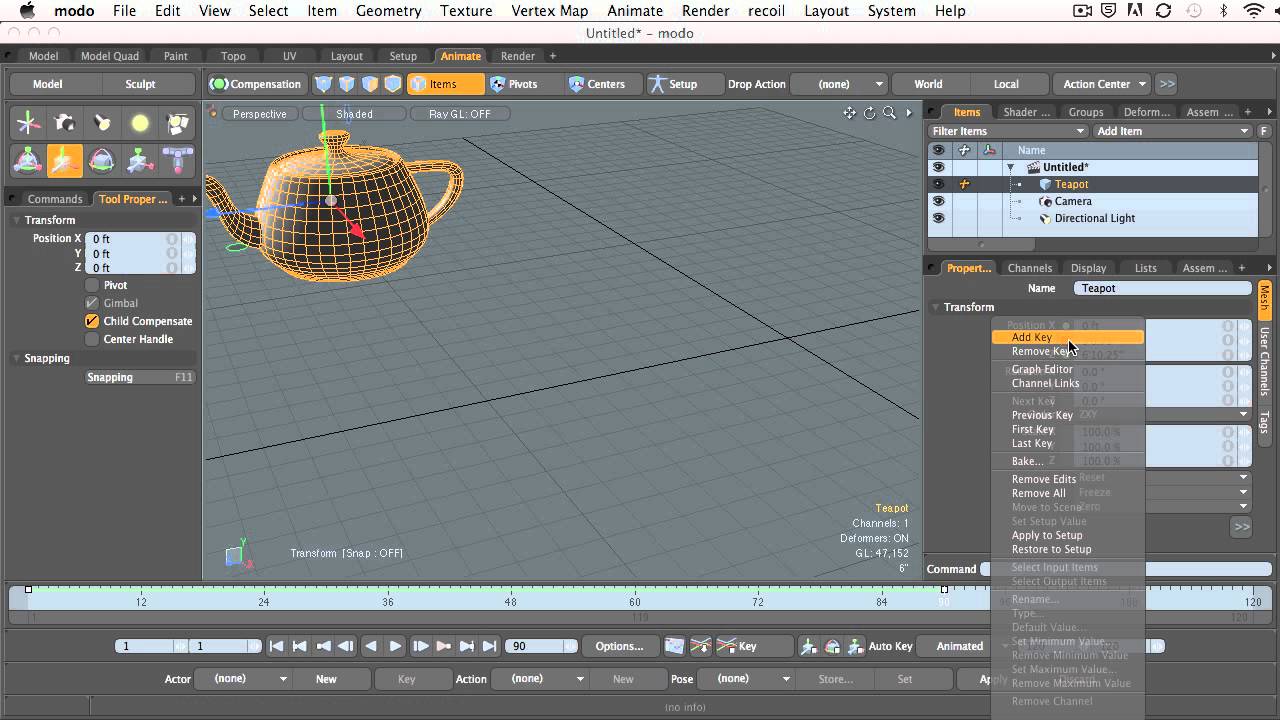Click the joint/skeleton tool icon
Screen dimensions: 1280x720
[177, 160]
